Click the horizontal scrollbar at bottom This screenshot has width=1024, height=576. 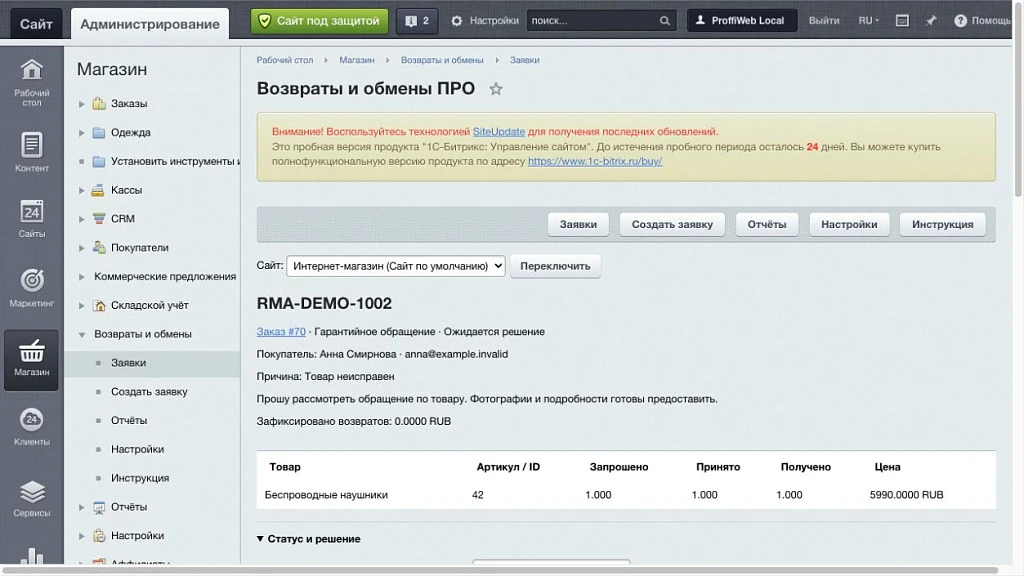point(500,570)
